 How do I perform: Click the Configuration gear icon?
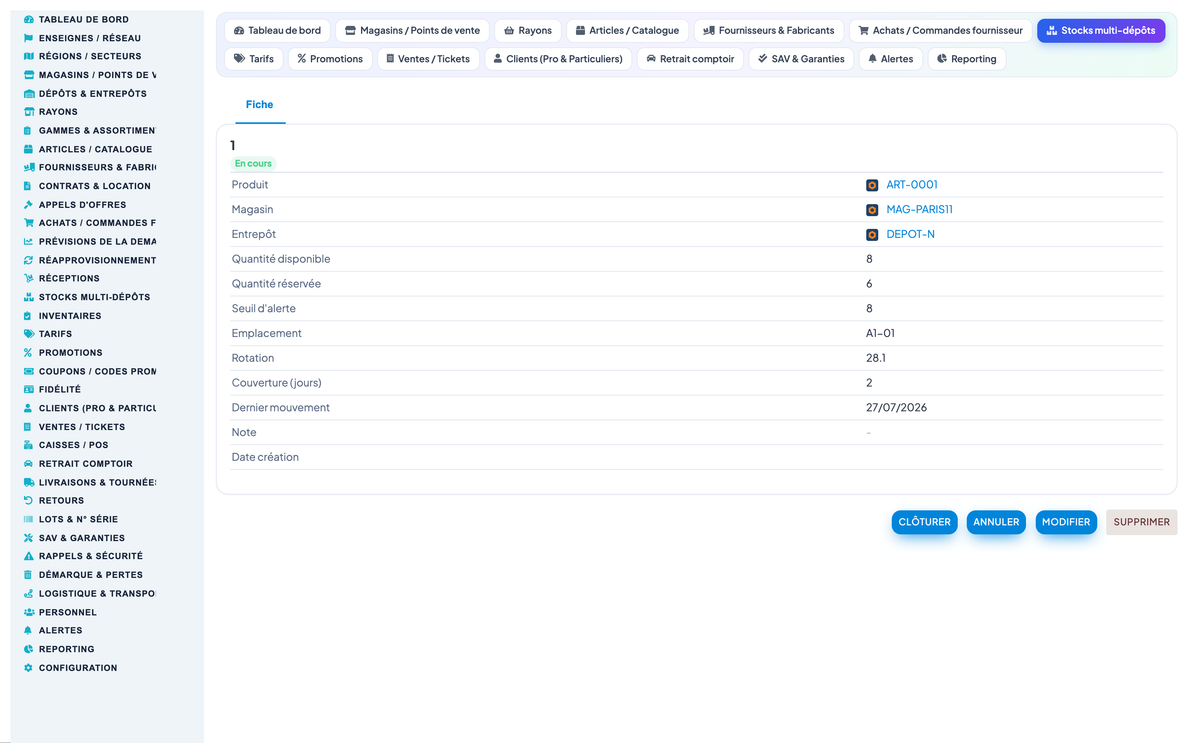coord(29,668)
